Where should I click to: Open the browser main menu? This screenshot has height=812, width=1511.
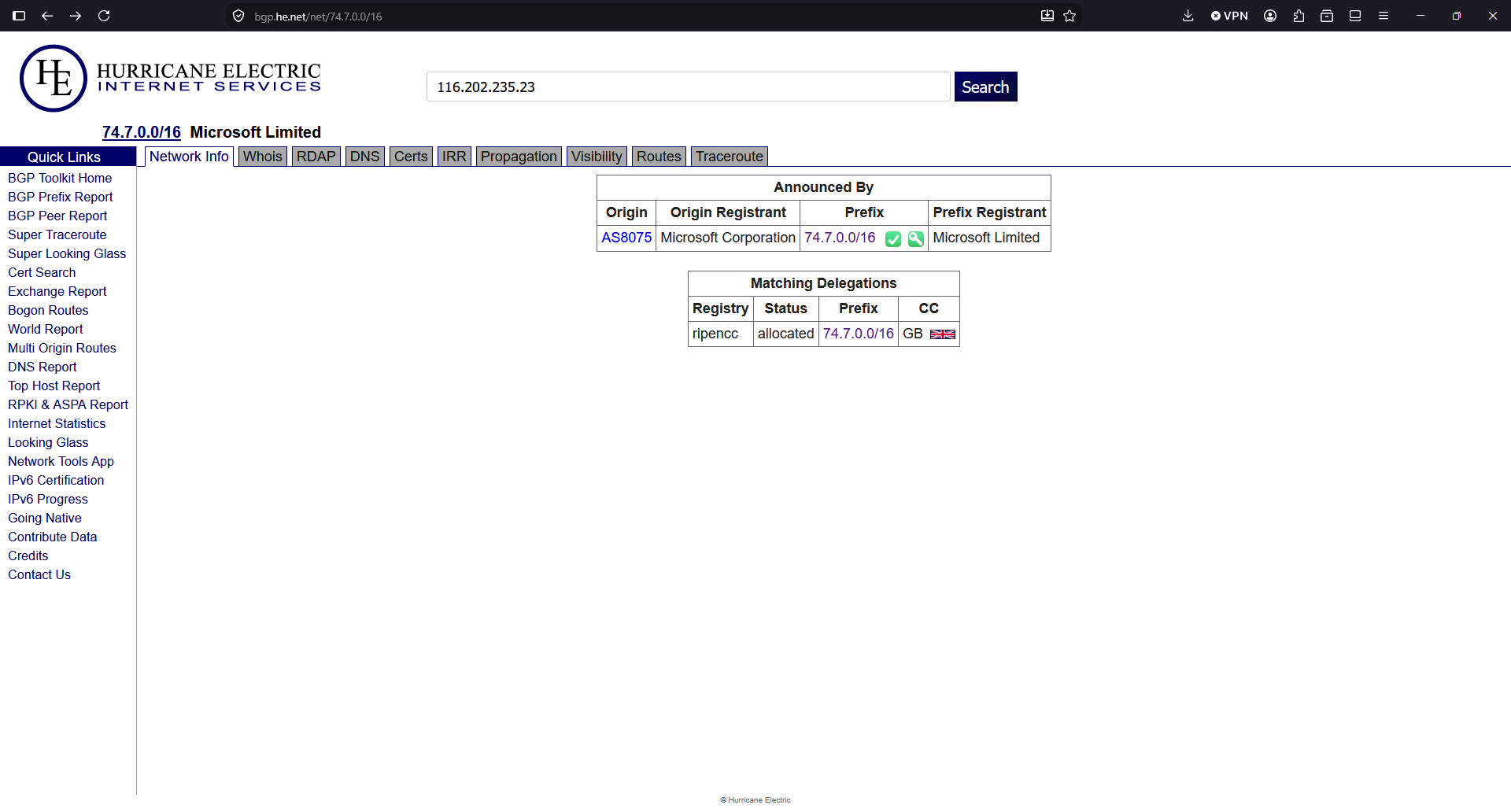point(1384,16)
